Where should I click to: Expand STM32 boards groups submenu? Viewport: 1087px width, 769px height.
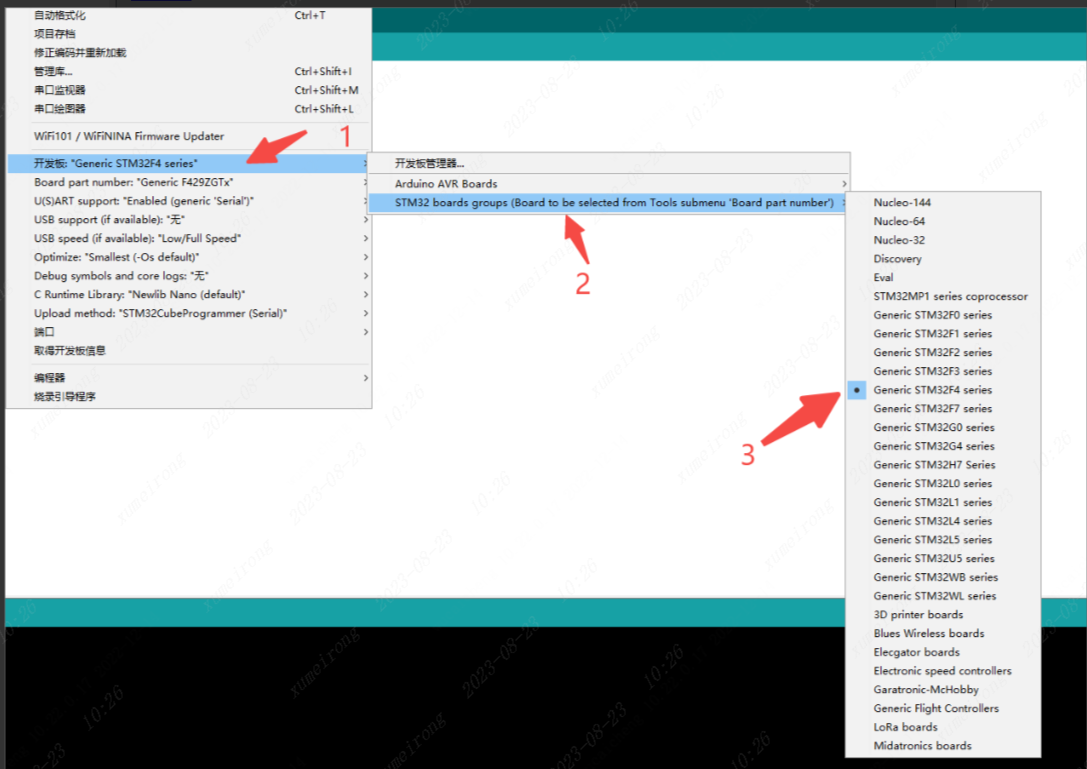coord(609,202)
